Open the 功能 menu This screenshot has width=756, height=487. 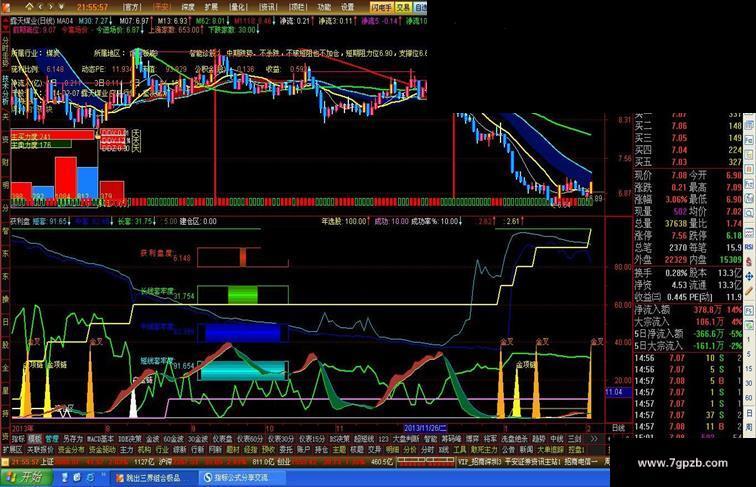point(324,7)
